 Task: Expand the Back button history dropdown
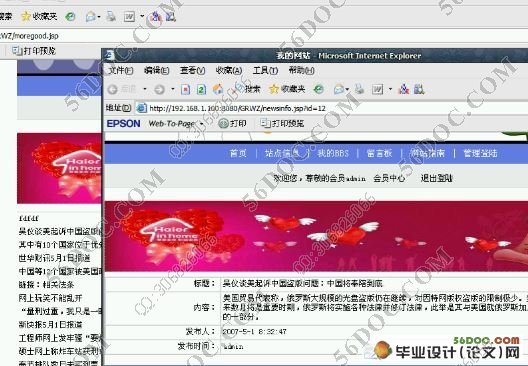[145, 89]
